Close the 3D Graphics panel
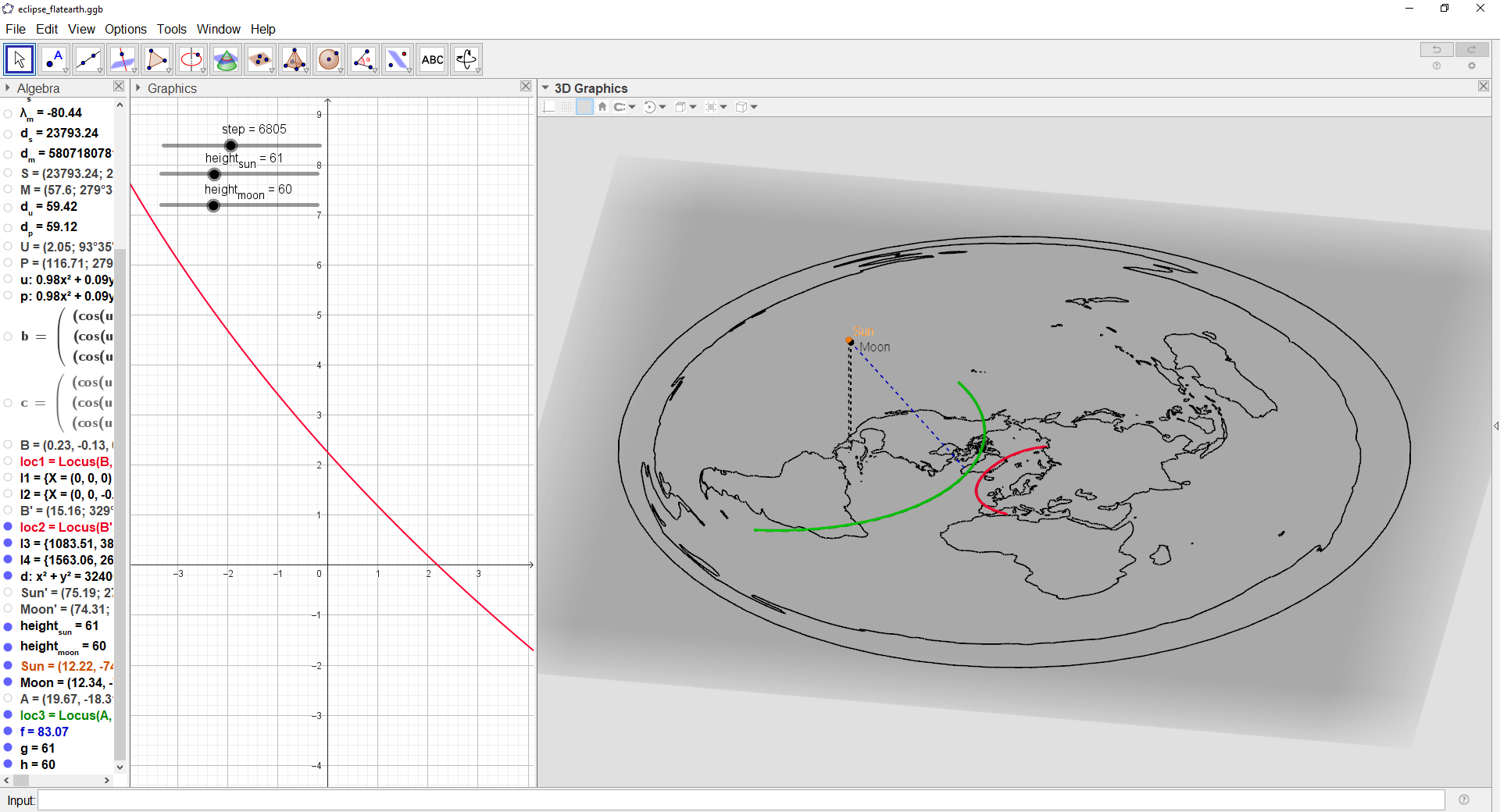 pos(1484,86)
